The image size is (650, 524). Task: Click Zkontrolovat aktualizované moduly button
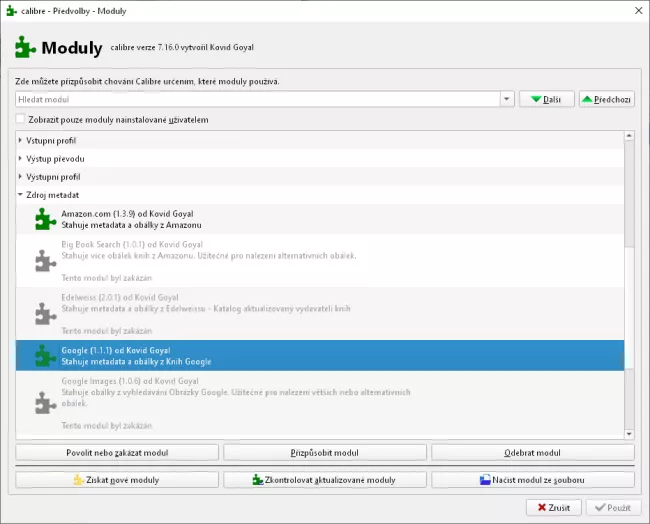click(x=324, y=480)
